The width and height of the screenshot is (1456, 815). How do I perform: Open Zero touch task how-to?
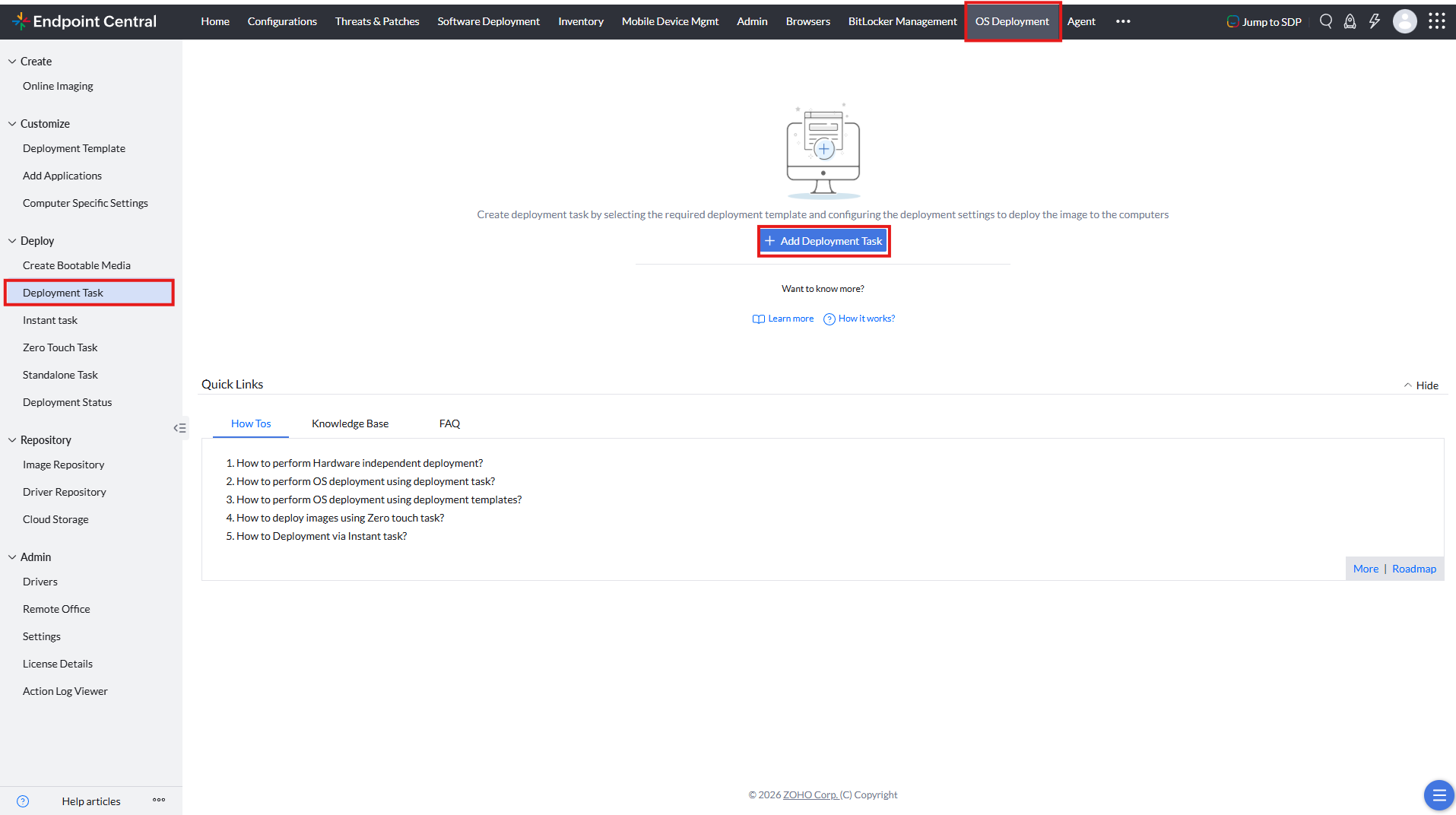pyautogui.click(x=340, y=518)
